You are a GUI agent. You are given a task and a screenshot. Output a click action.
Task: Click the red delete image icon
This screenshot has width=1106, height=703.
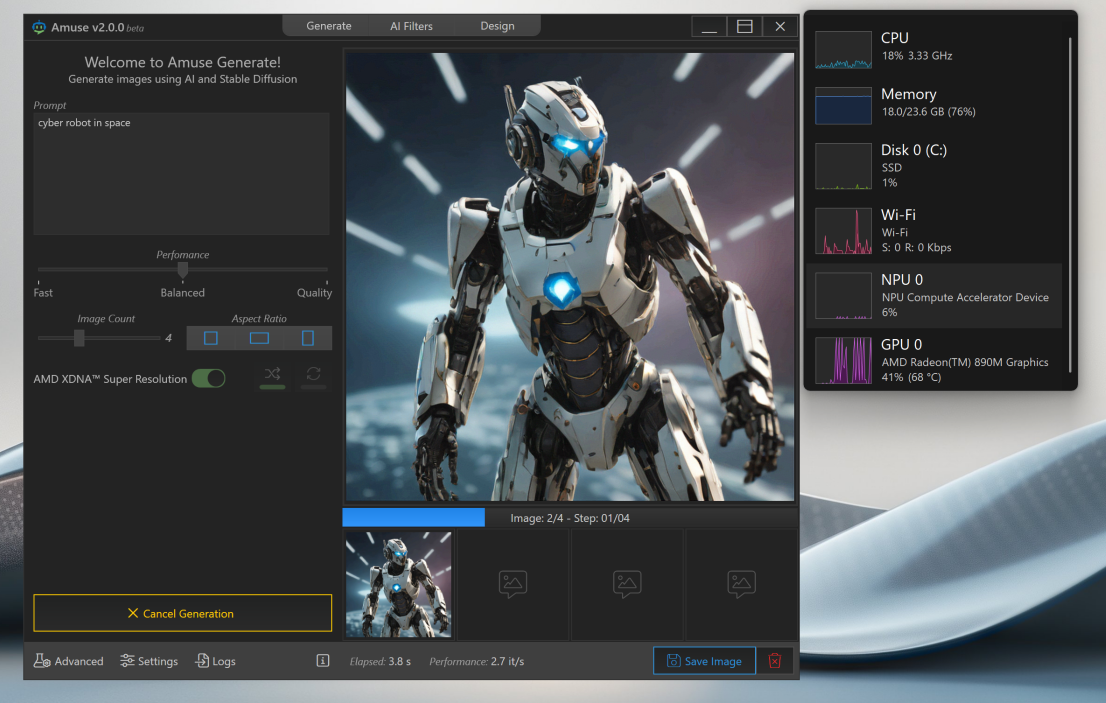(774, 661)
